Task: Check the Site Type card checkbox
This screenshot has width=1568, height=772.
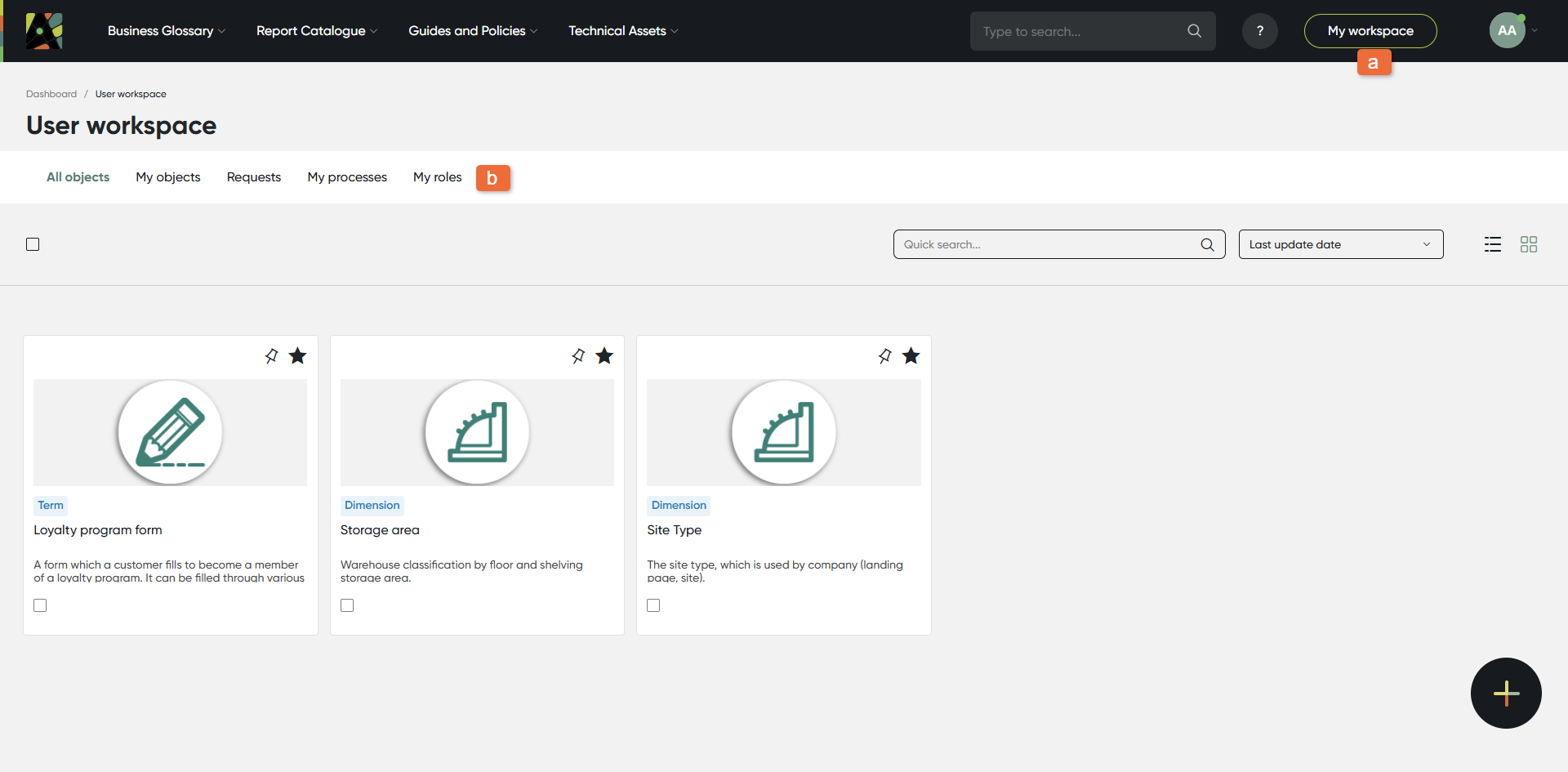Action: coord(653,605)
